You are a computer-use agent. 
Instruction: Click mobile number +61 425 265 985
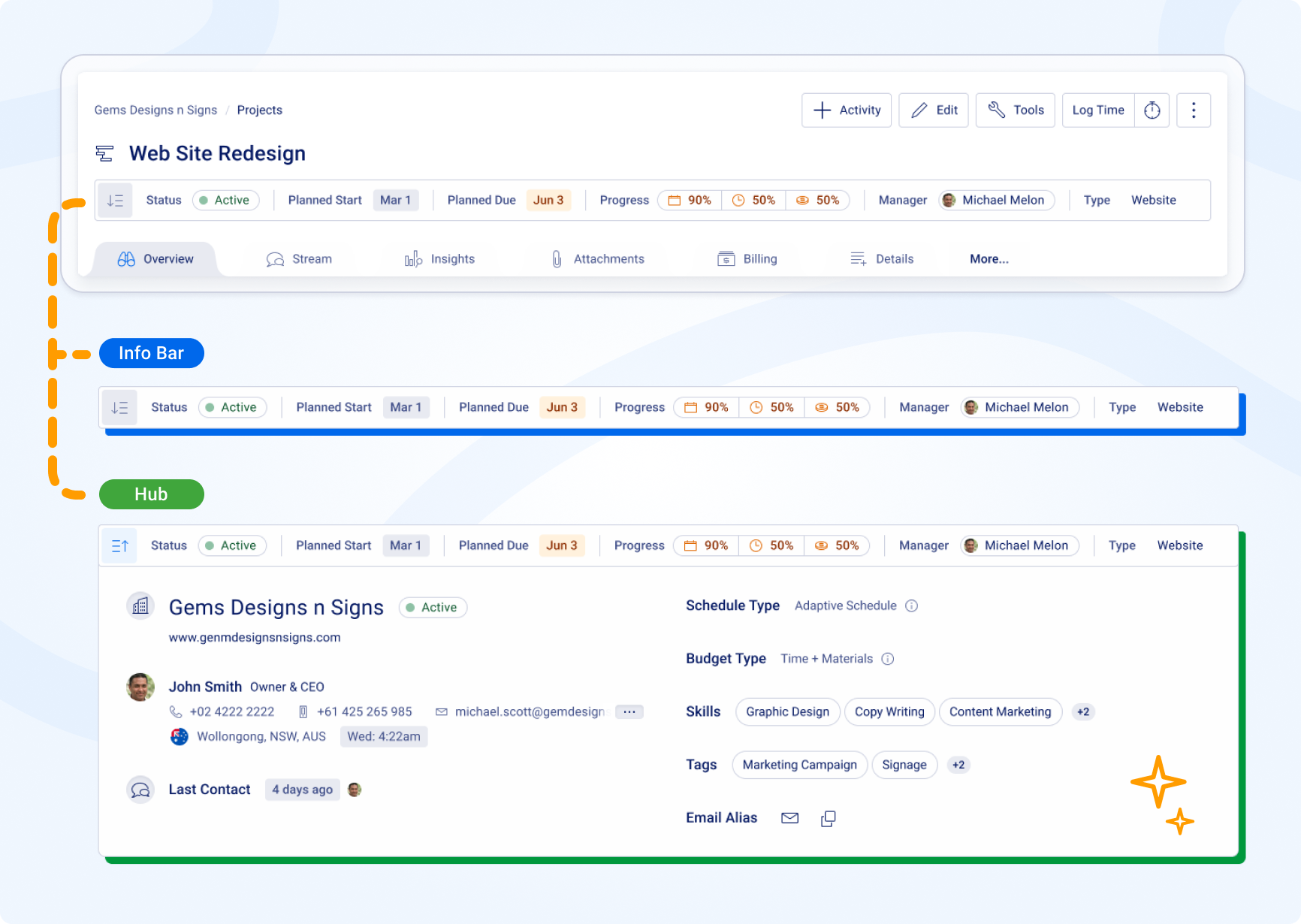tap(364, 712)
